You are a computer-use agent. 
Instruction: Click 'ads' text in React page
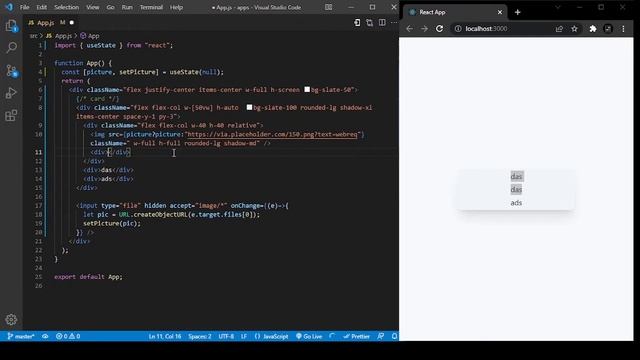pyautogui.click(x=516, y=203)
